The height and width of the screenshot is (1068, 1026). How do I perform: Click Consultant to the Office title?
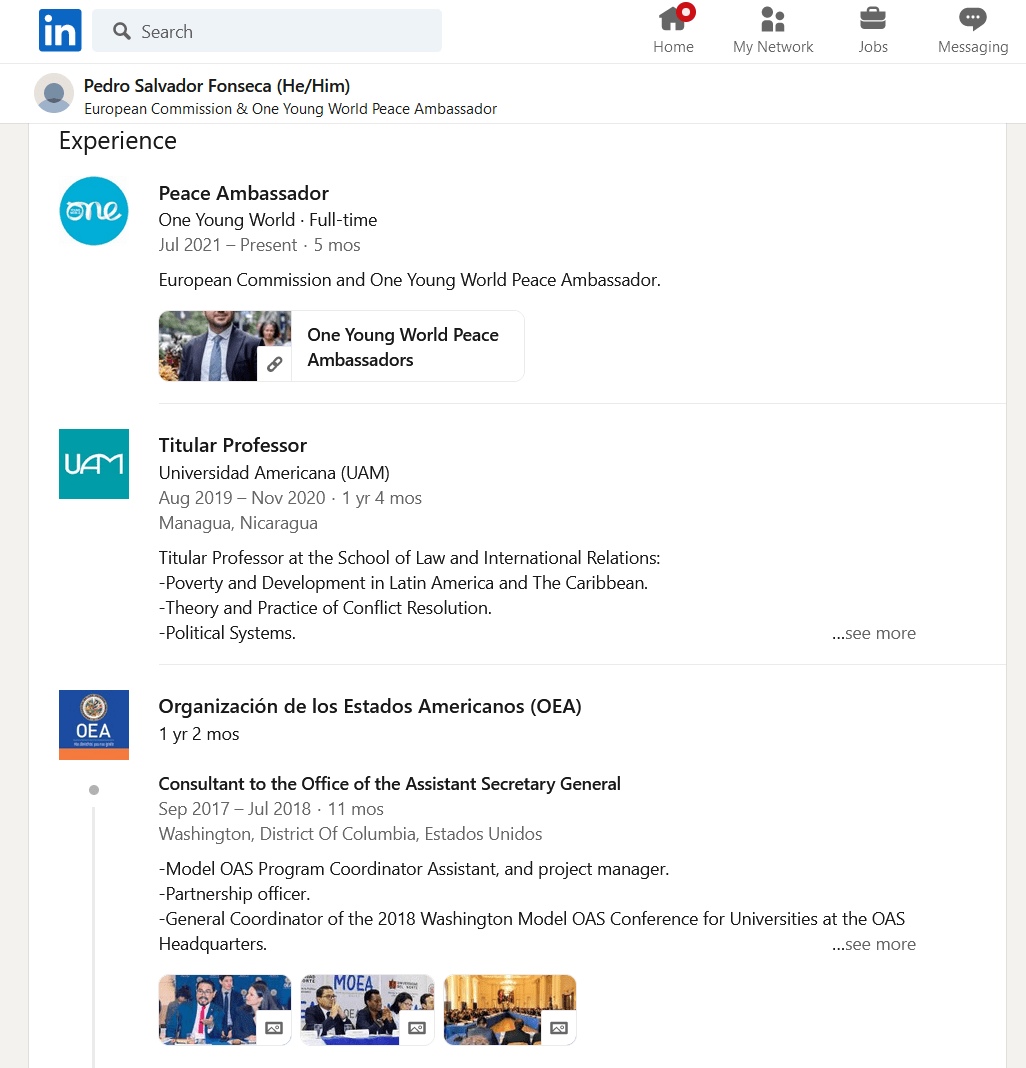pos(389,784)
